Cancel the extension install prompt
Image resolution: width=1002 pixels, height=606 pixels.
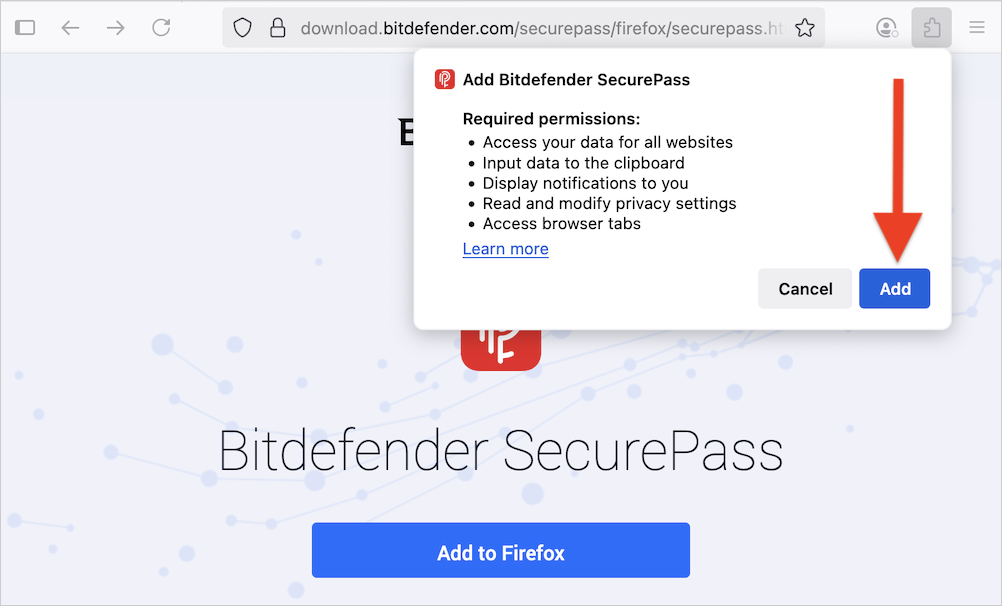coord(805,289)
